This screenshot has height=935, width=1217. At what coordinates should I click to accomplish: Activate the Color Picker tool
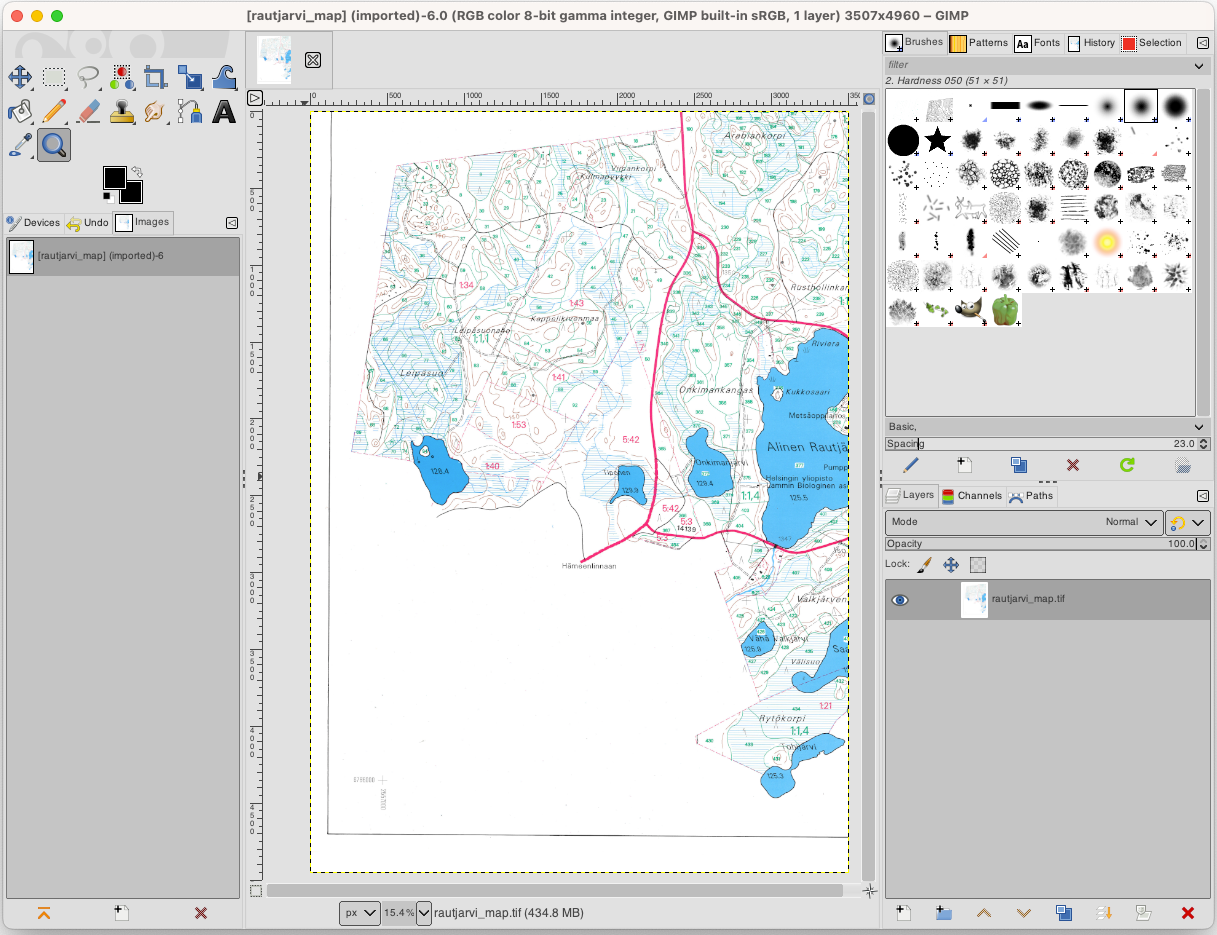tap(20, 145)
